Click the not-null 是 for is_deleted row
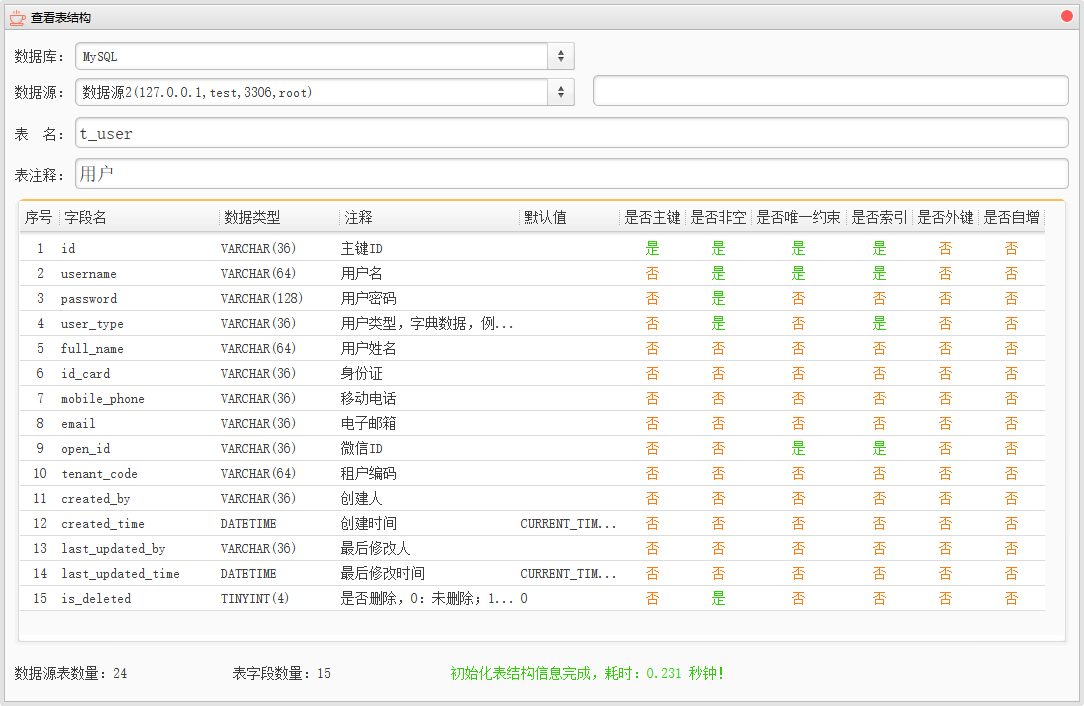 coord(719,598)
